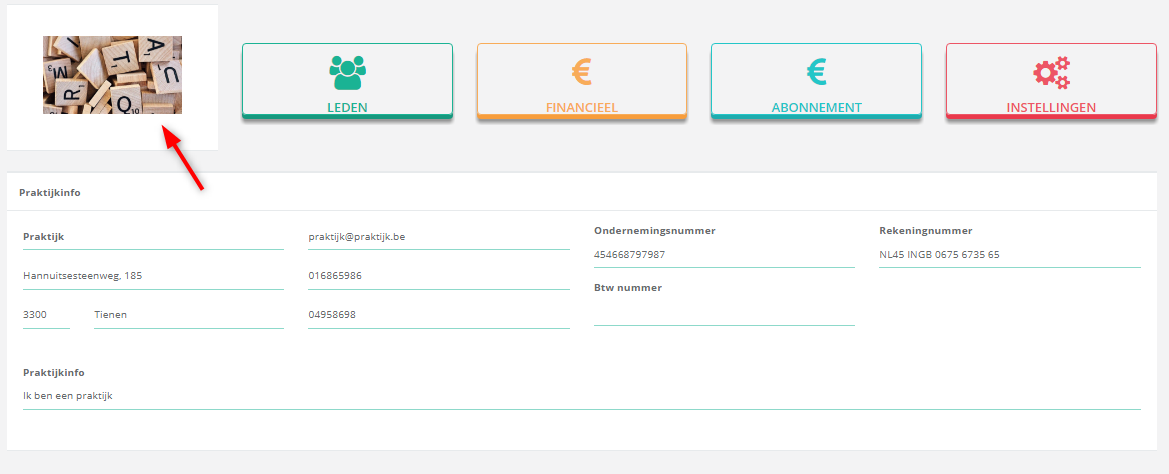Click the teal euro icon for Abonnement
Screen dimensions: 1169x474
[x=816, y=72]
